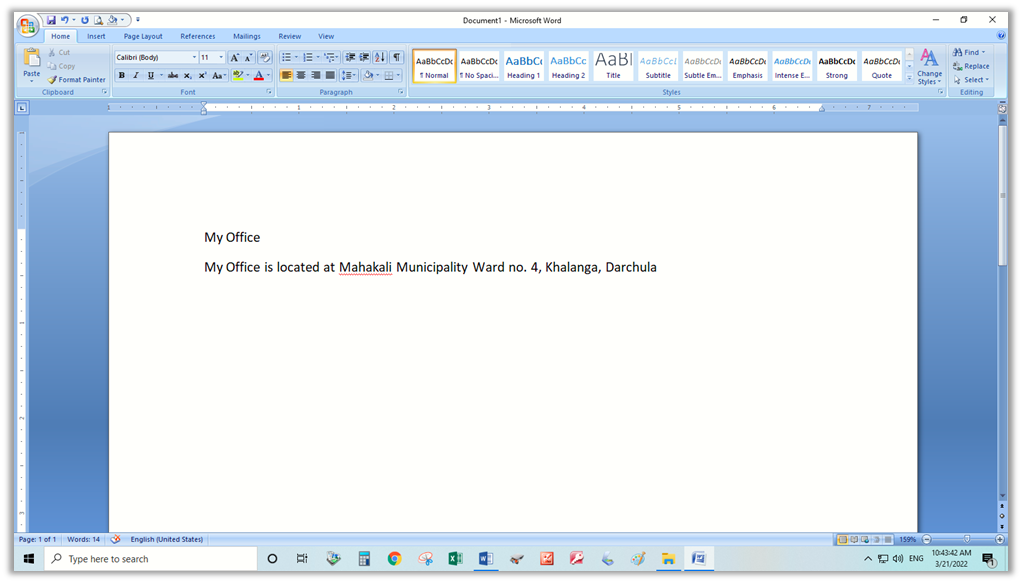Image resolution: width=1022 pixels, height=583 pixels.
Task: Open the View tab
Action: [326, 37]
